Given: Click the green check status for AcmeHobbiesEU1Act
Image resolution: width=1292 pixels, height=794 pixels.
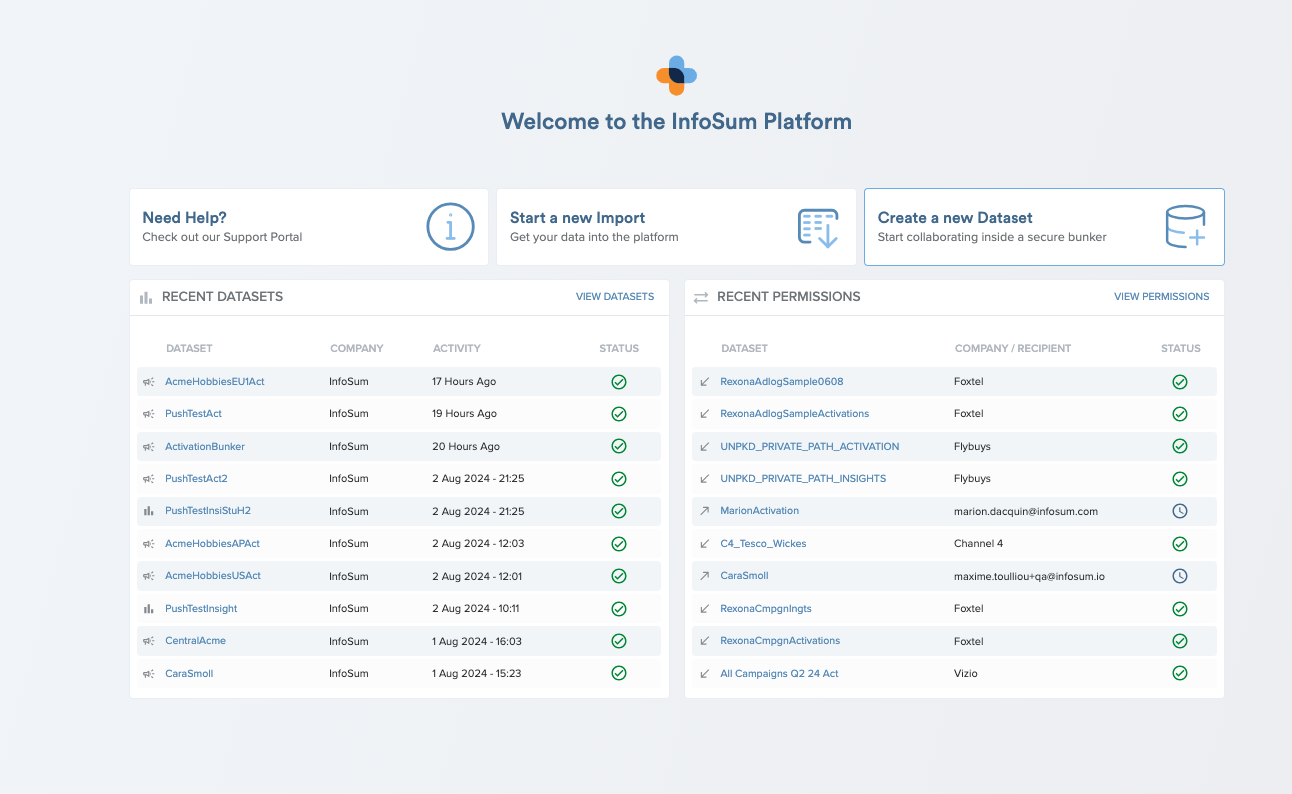Looking at the screenshot, I should tap(619, 382).
